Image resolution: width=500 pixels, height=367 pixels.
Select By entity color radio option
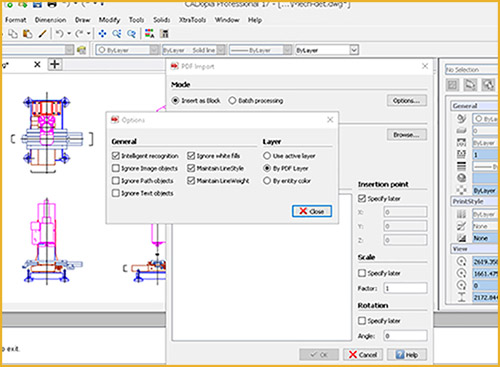tap(267, 181)
